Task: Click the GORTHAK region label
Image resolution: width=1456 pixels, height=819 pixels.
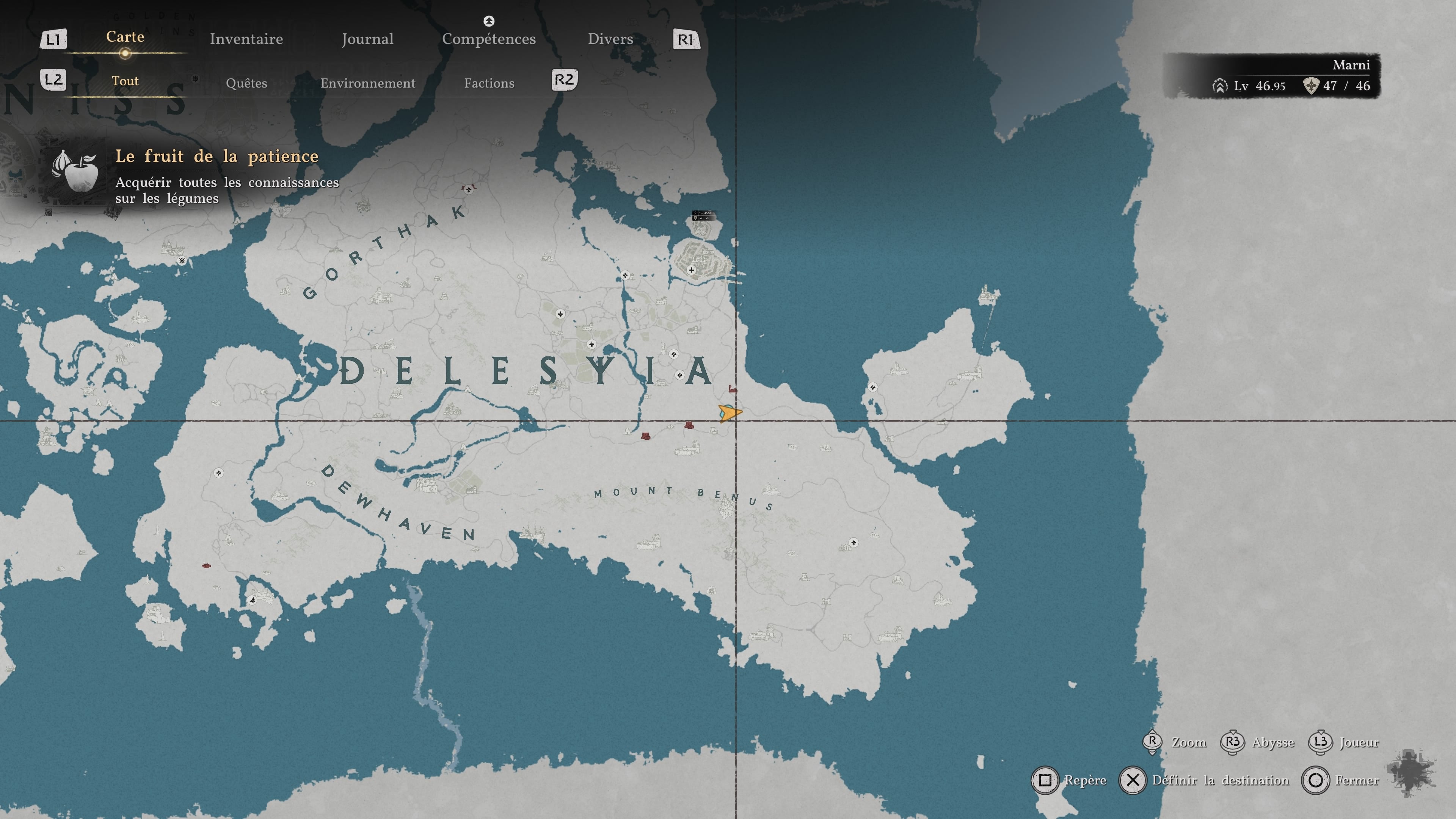Action: [384, 252]
